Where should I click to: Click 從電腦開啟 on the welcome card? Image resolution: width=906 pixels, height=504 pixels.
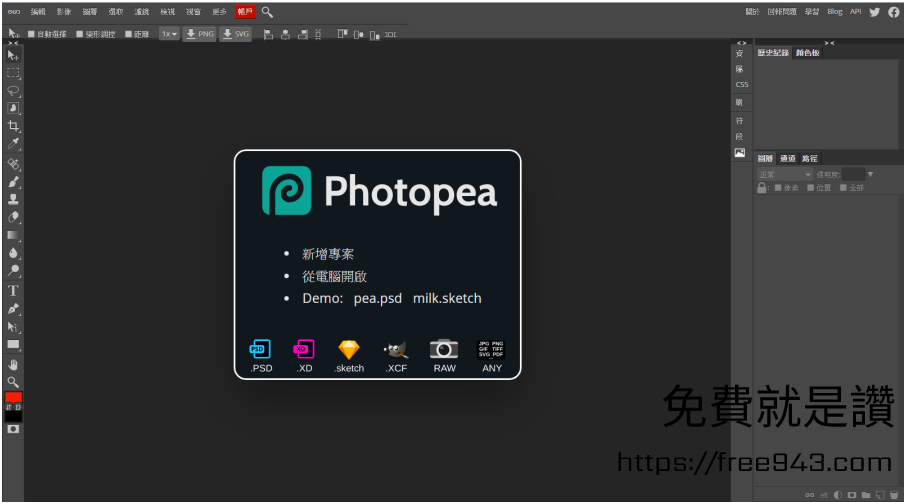tap(335, 276)
